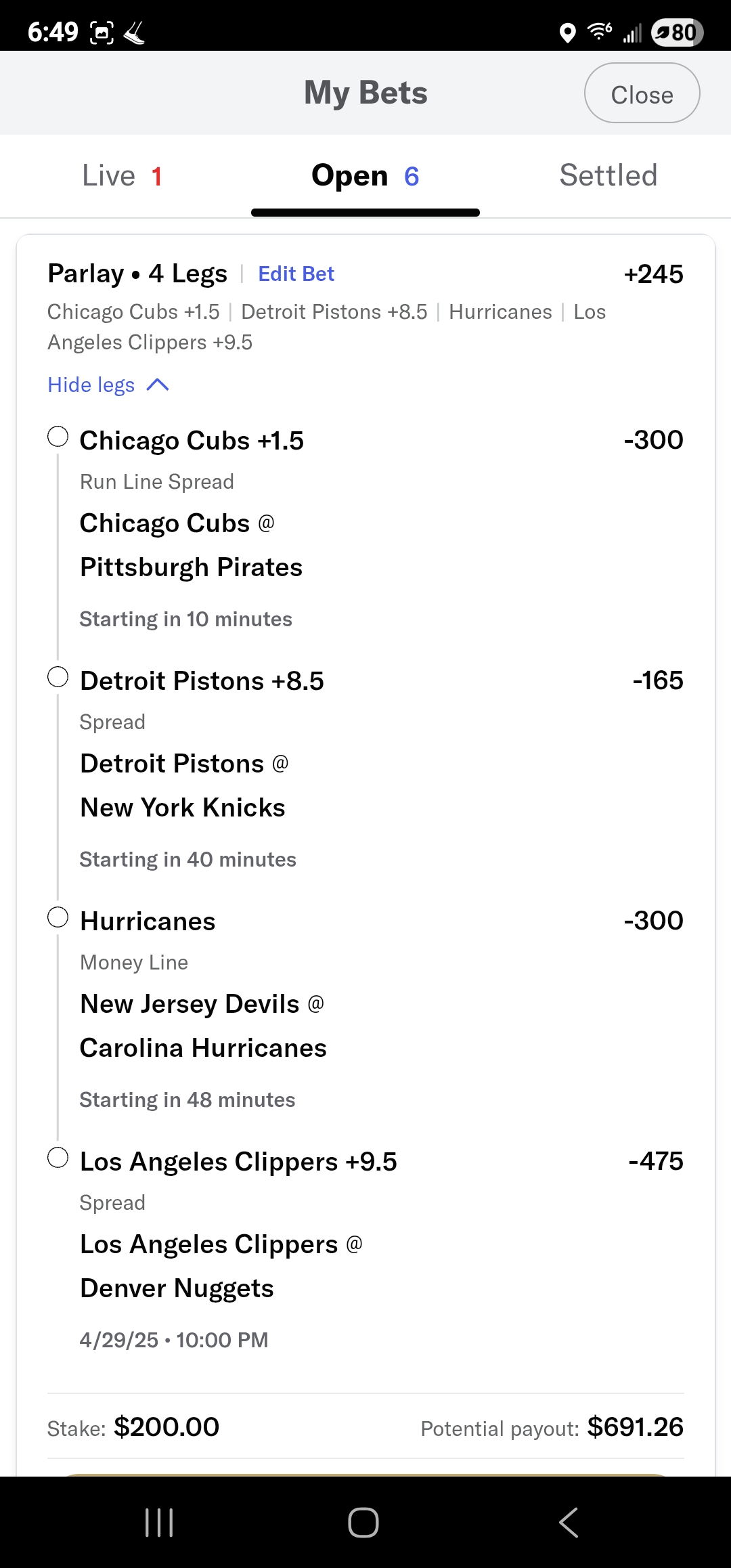This screenshot has width=731, height=1568.
Task: Tap the battery indicator in status bar
Action: (x=677, y=32)
